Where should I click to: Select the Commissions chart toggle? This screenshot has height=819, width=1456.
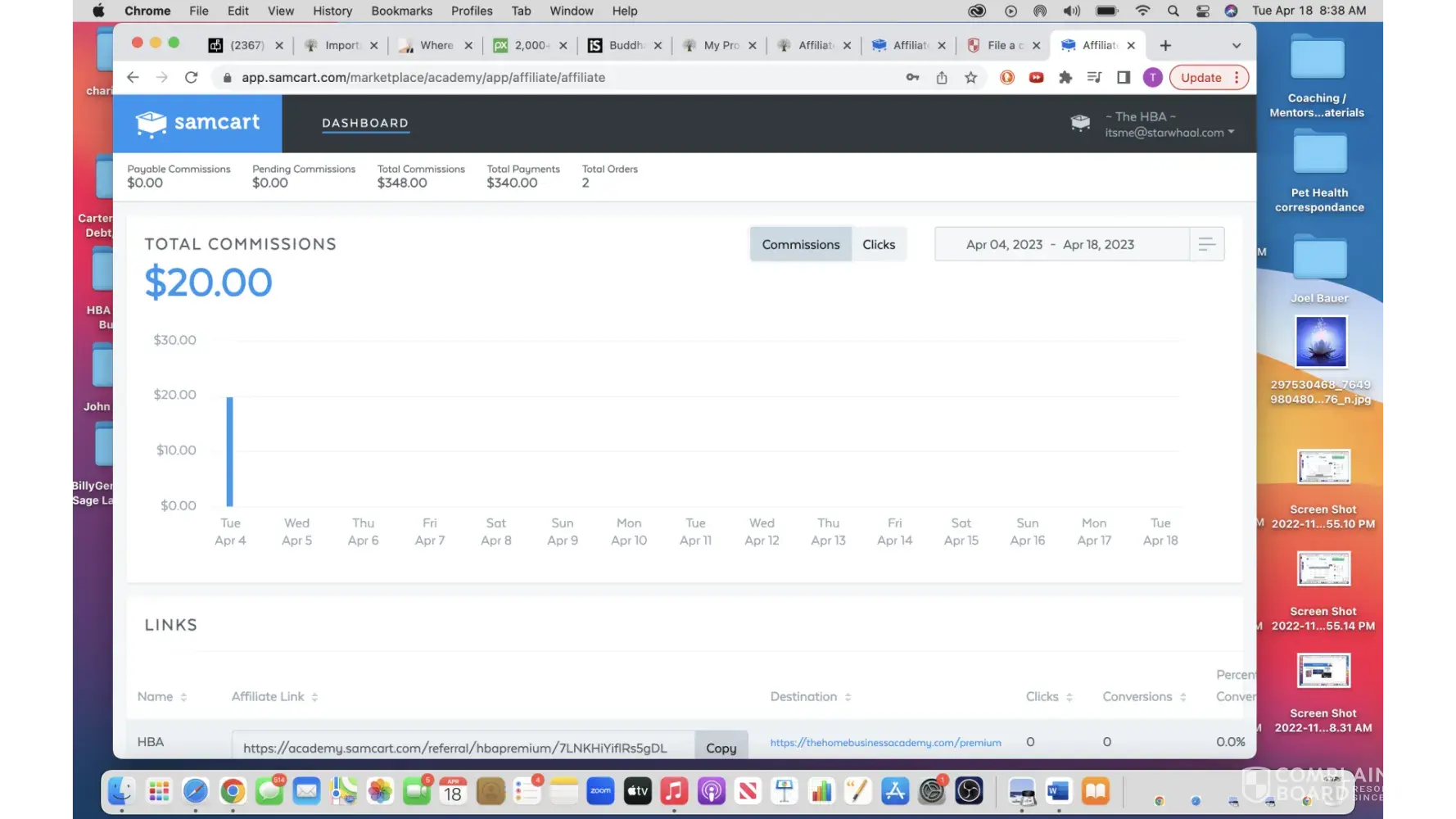tap(800, 244)
